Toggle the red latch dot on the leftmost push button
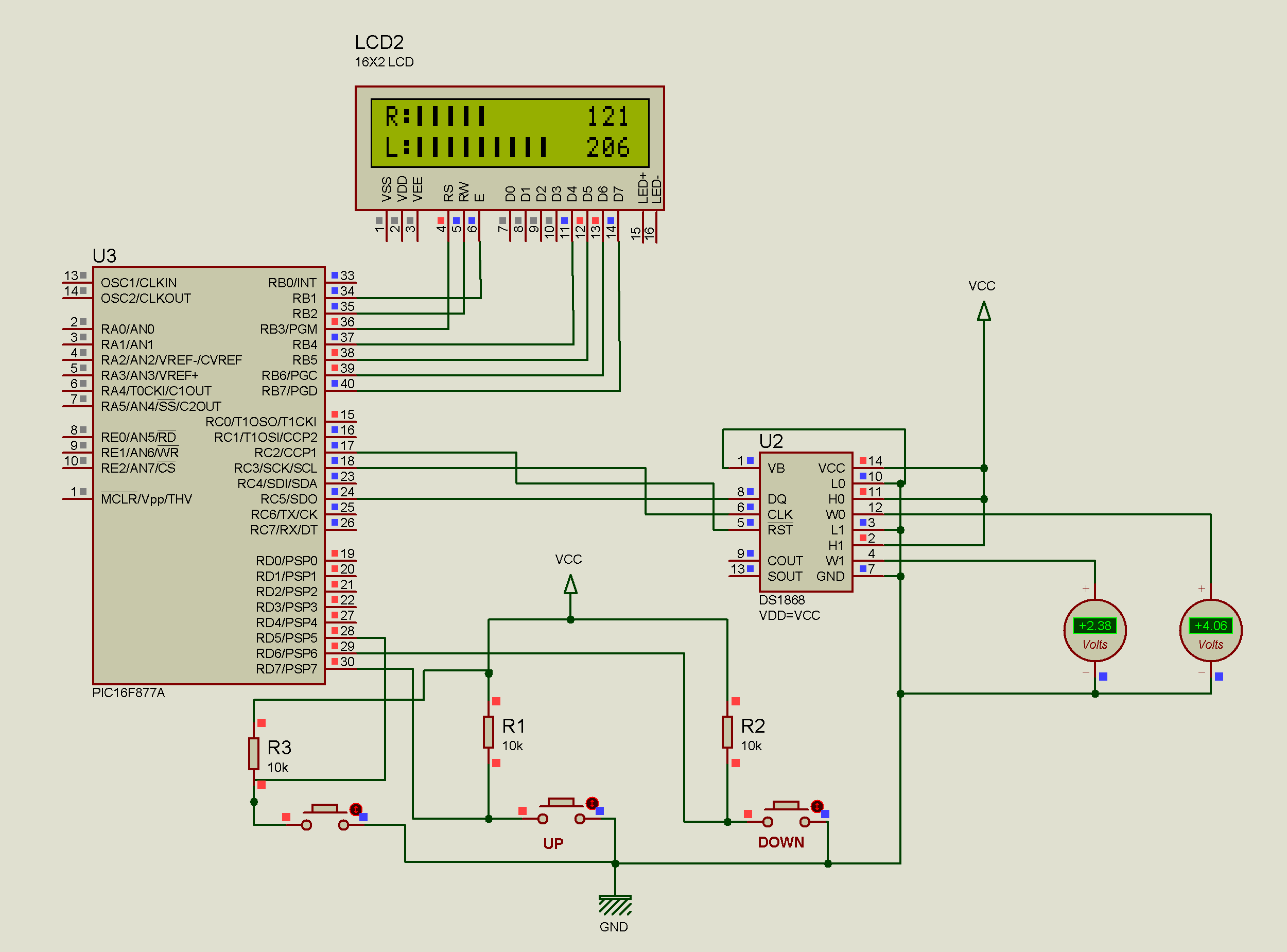The height and width of the screenshot is (952, 1287). click(x=356, y=809)
